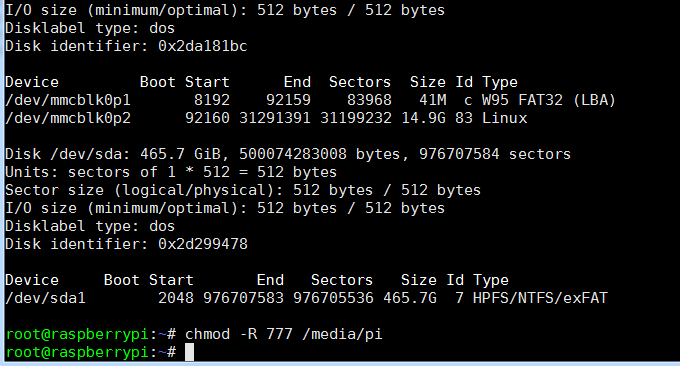Click the 14.9G size value
680x366 pixels.
click(x=423, y=118)
